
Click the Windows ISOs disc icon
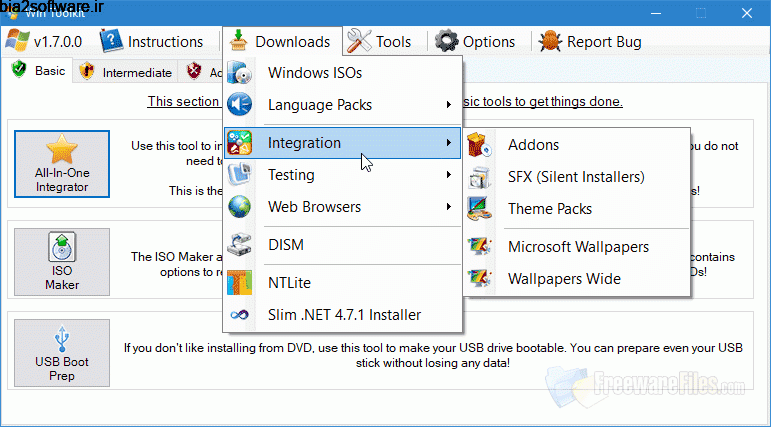point(240,73)
